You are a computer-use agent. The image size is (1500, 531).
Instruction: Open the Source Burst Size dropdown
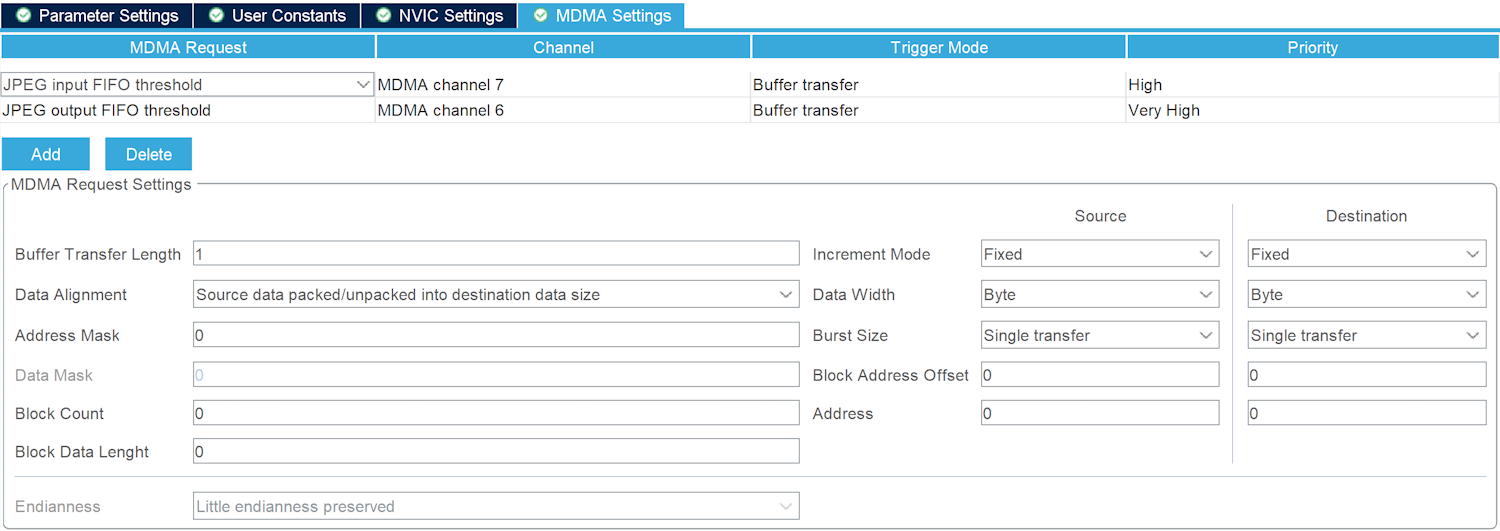point(1099,335)
